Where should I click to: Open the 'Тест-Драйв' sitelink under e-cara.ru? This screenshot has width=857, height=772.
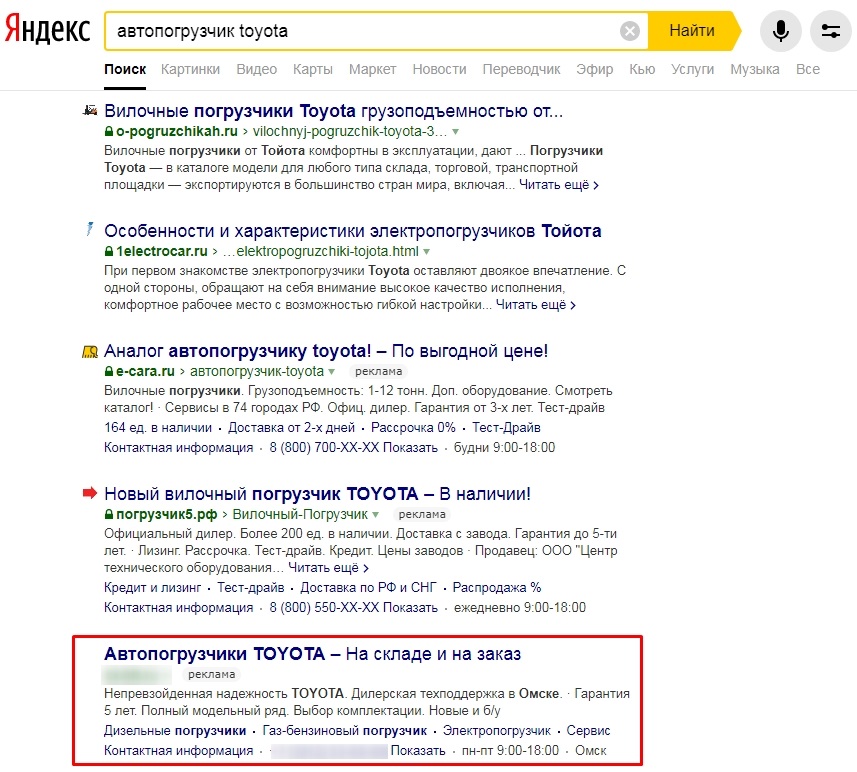pyautogui.click(x=506, y=427)
